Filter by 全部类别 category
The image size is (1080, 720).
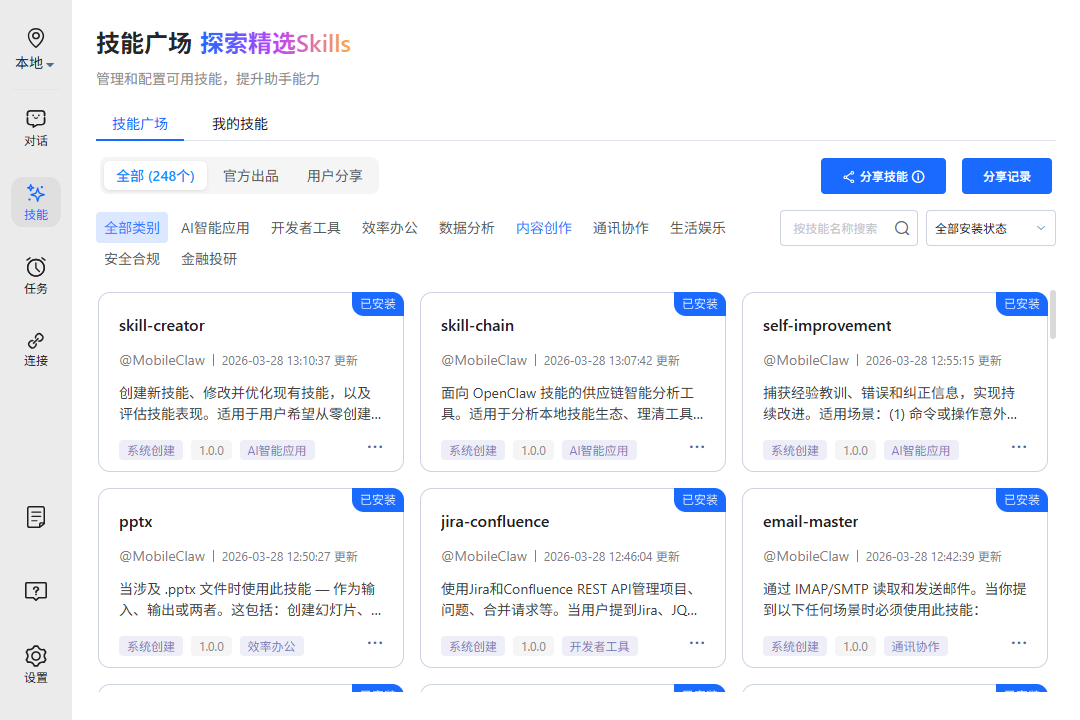click(x=132, y=228)
